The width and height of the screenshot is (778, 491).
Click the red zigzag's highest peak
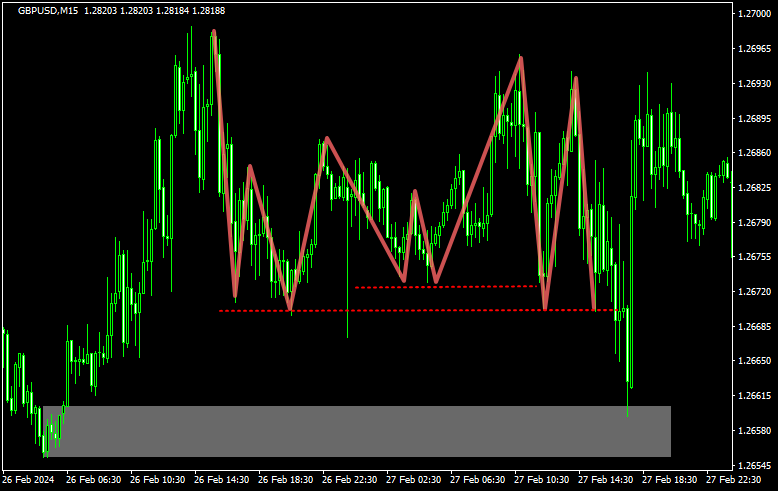pyautogui.click(x=213, y=32)
